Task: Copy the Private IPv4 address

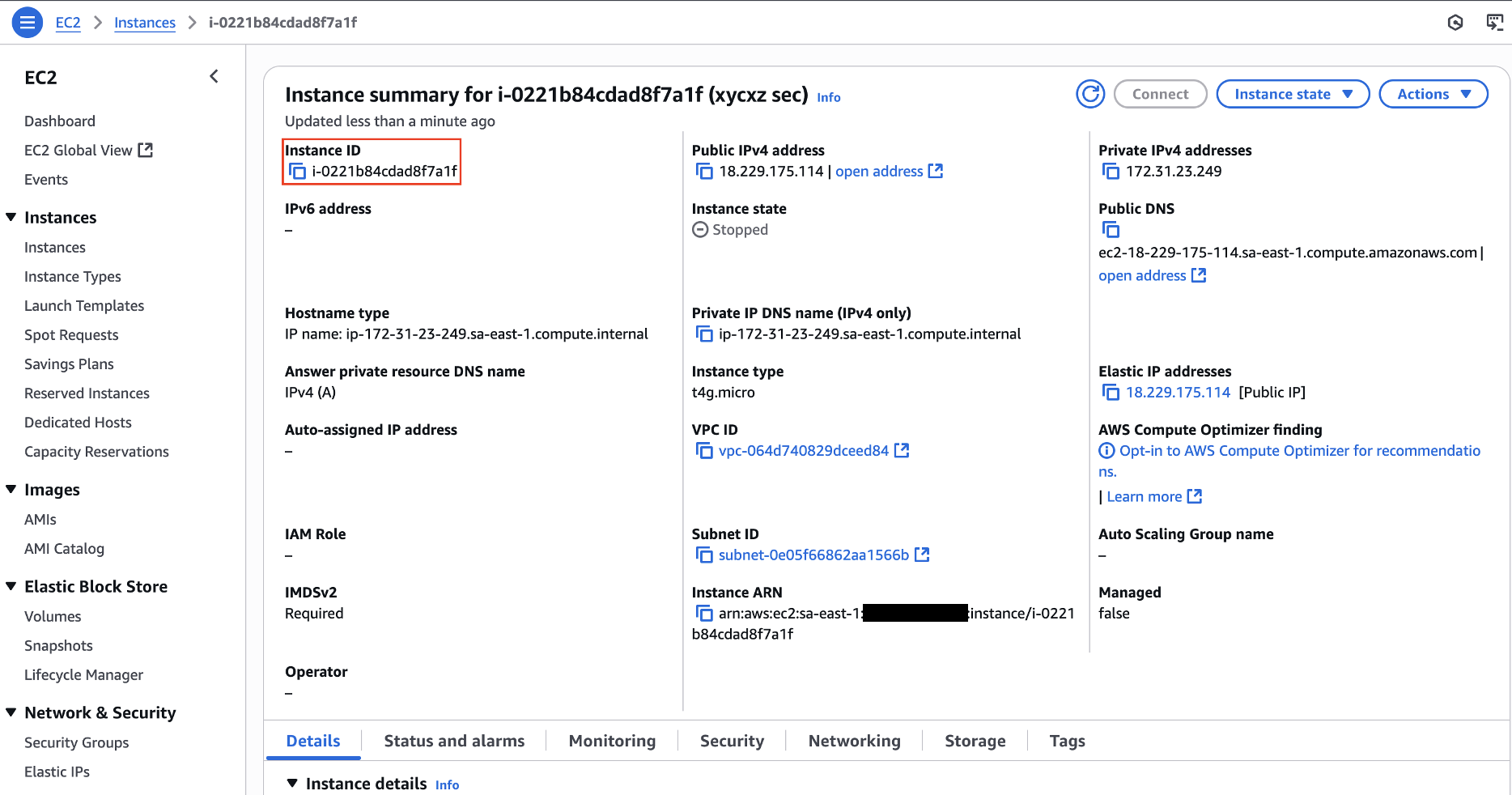Action: click(1111, 172)
